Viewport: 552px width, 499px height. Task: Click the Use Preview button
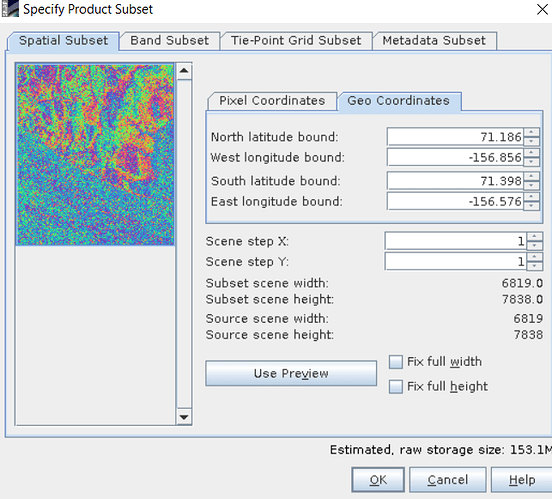pos(291,373)
